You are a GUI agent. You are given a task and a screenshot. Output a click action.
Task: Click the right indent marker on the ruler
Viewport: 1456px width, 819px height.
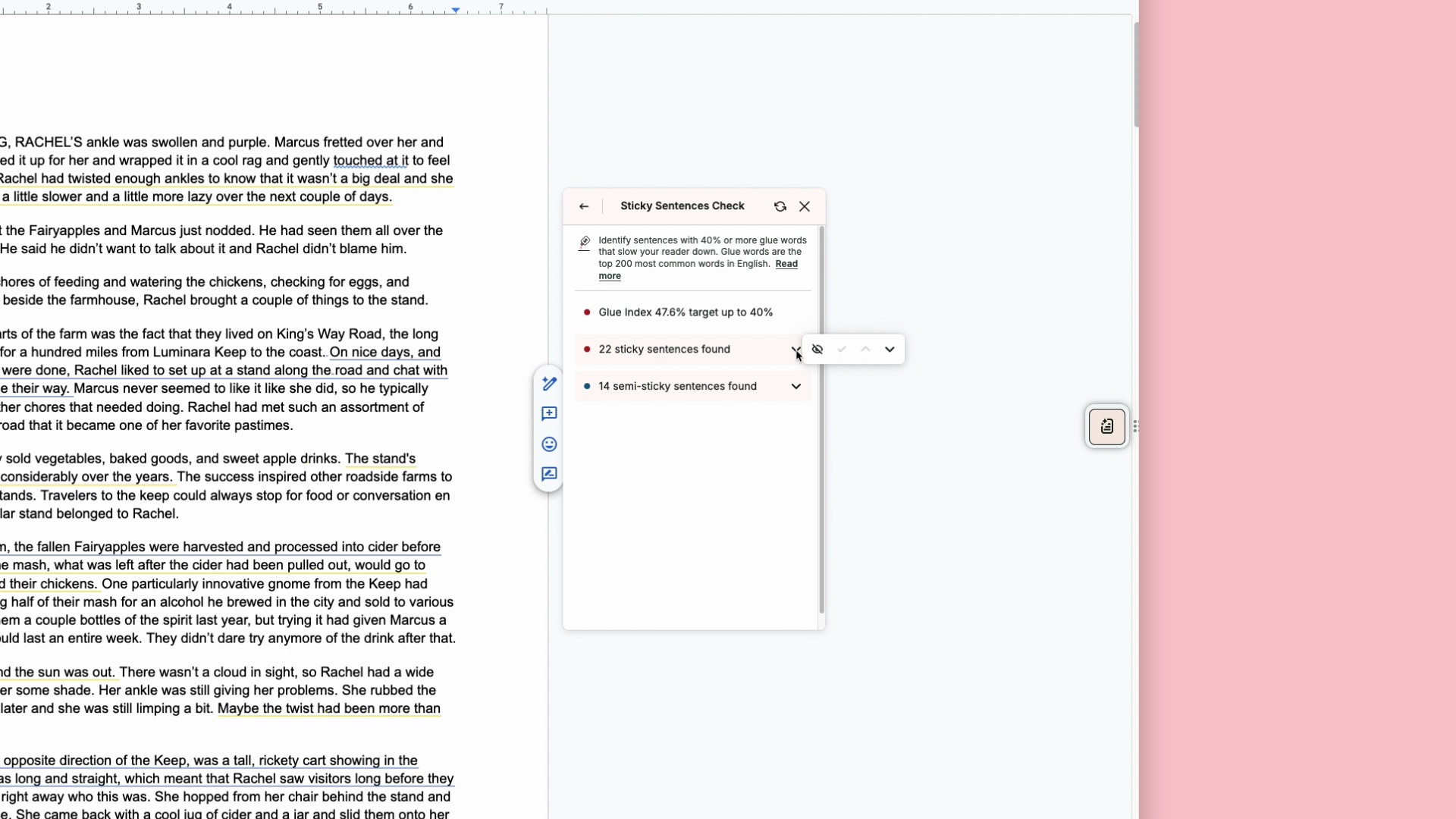456,10
